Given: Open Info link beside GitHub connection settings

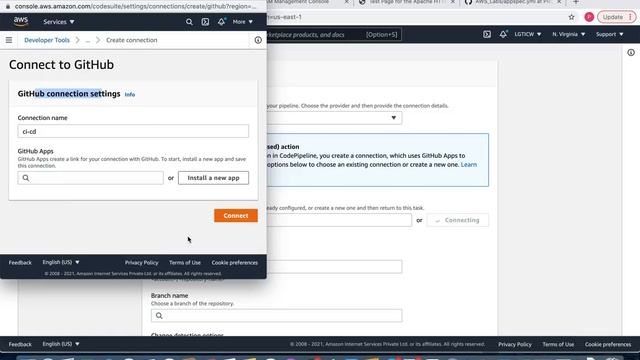Looking at the screenshot, I should (130, 94).
